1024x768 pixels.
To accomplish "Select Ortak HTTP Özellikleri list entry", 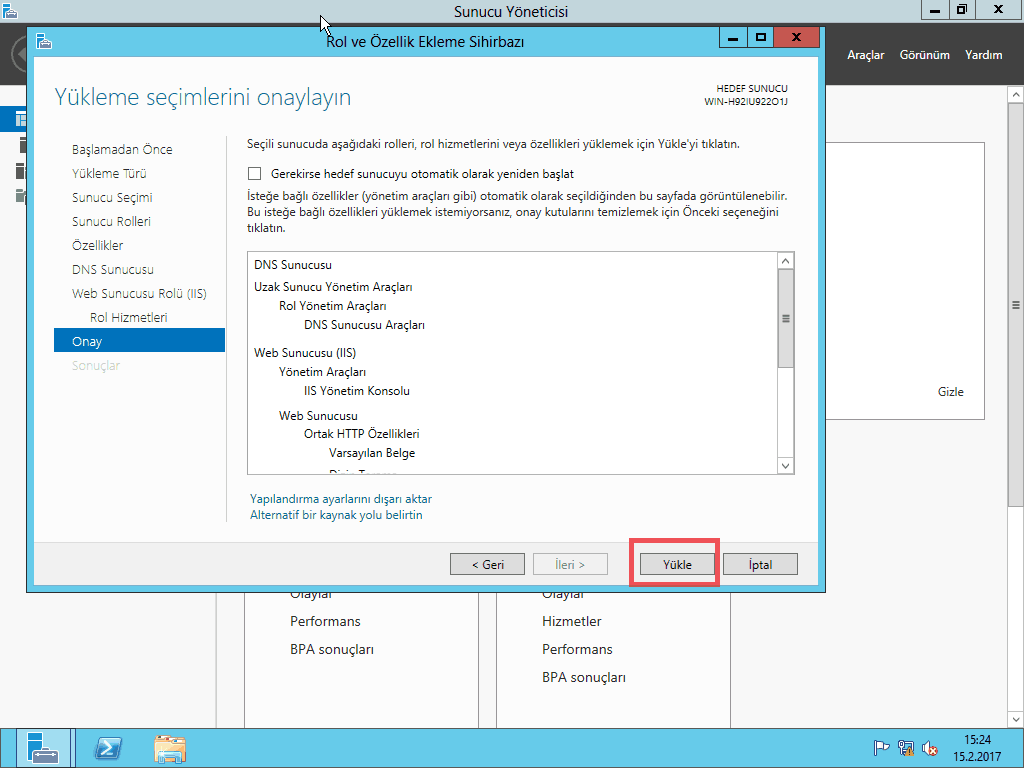I will 362,434.
